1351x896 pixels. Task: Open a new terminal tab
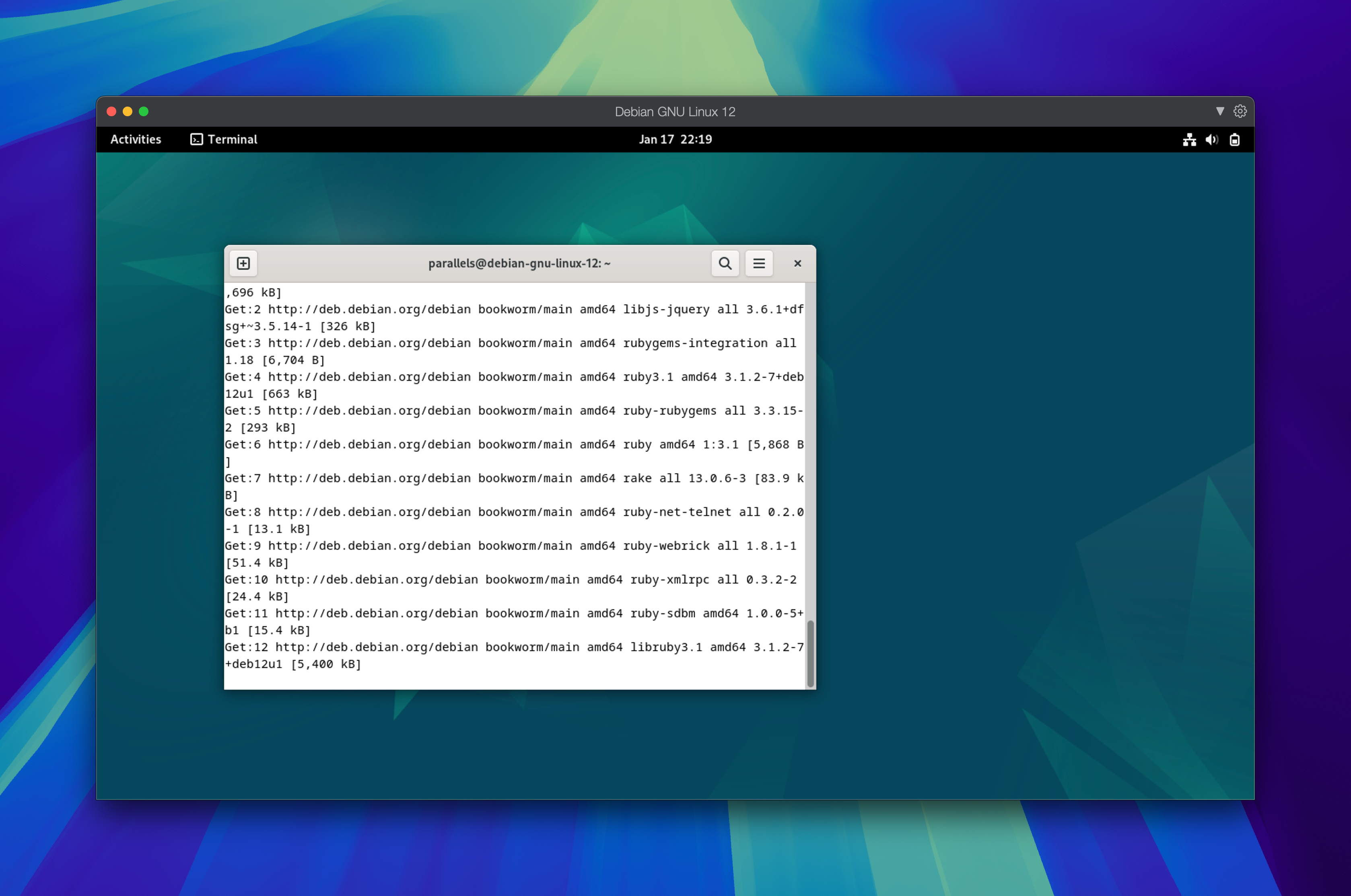pyautogui.click(x=243, y=263)
